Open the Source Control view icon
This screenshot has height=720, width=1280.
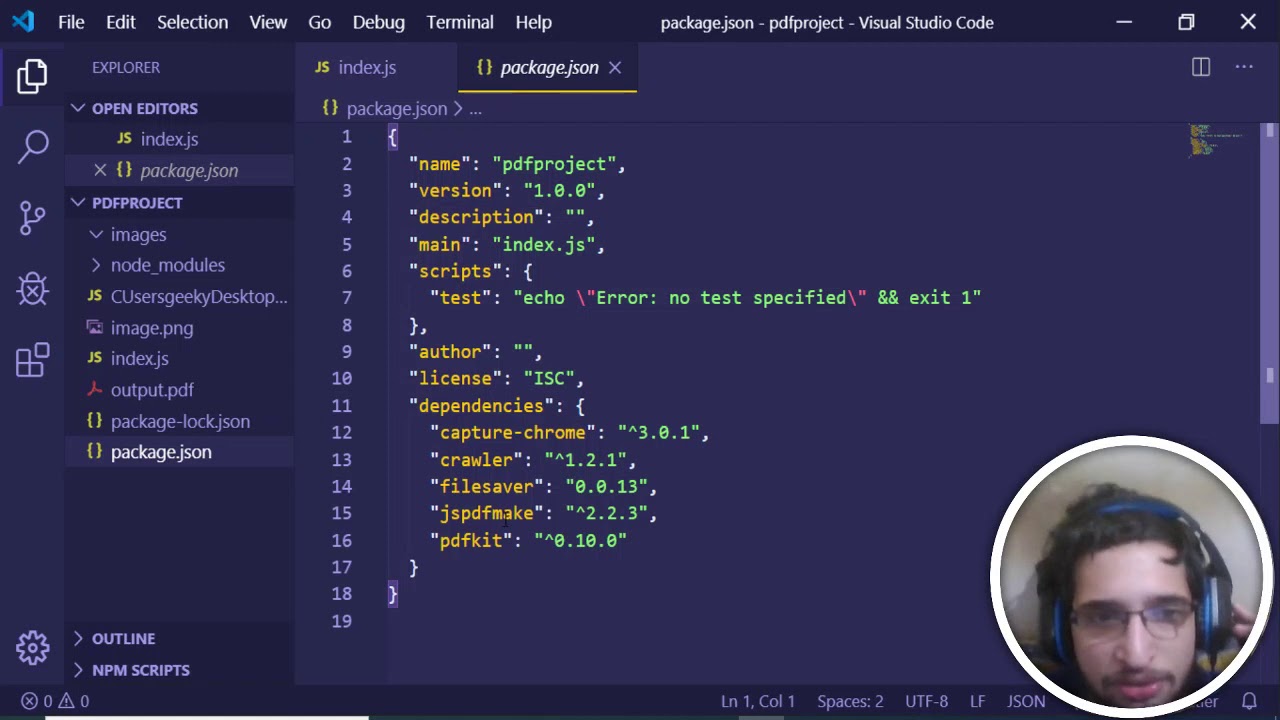click(x=32, y=217)
